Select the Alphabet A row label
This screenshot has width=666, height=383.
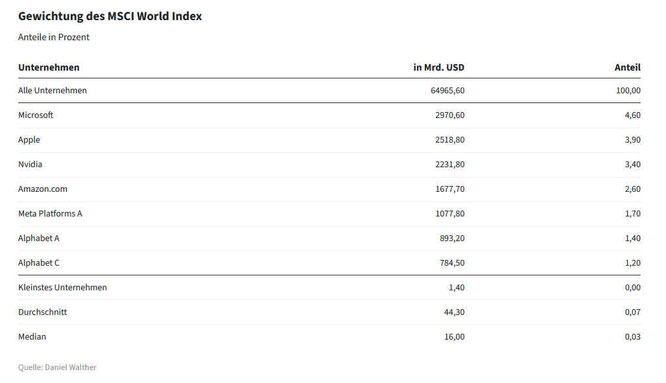39,238
